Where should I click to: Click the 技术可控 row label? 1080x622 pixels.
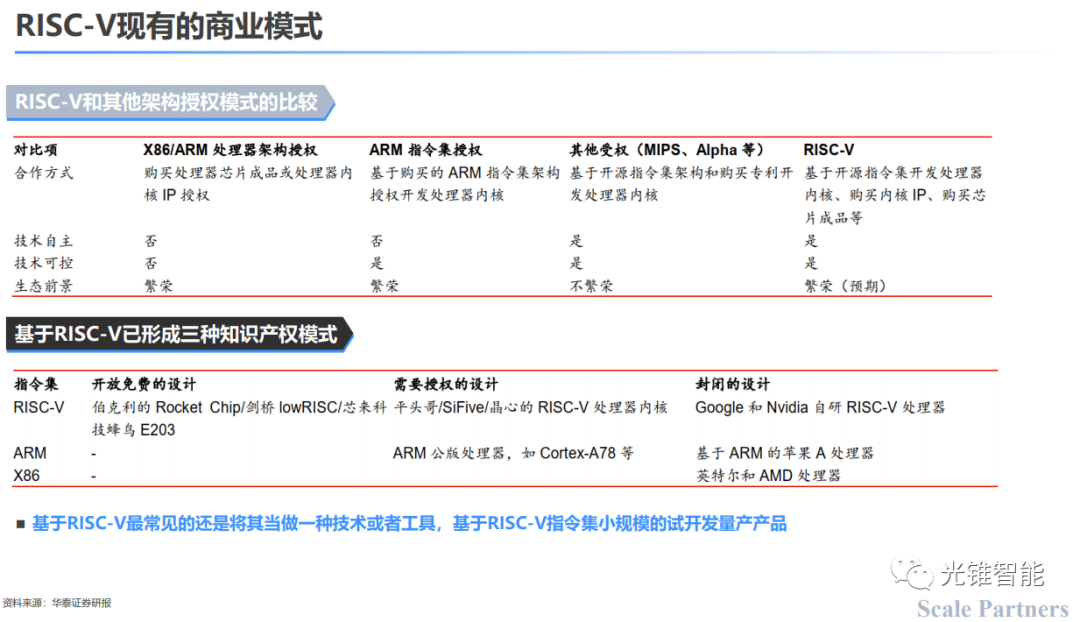(43, 263)
